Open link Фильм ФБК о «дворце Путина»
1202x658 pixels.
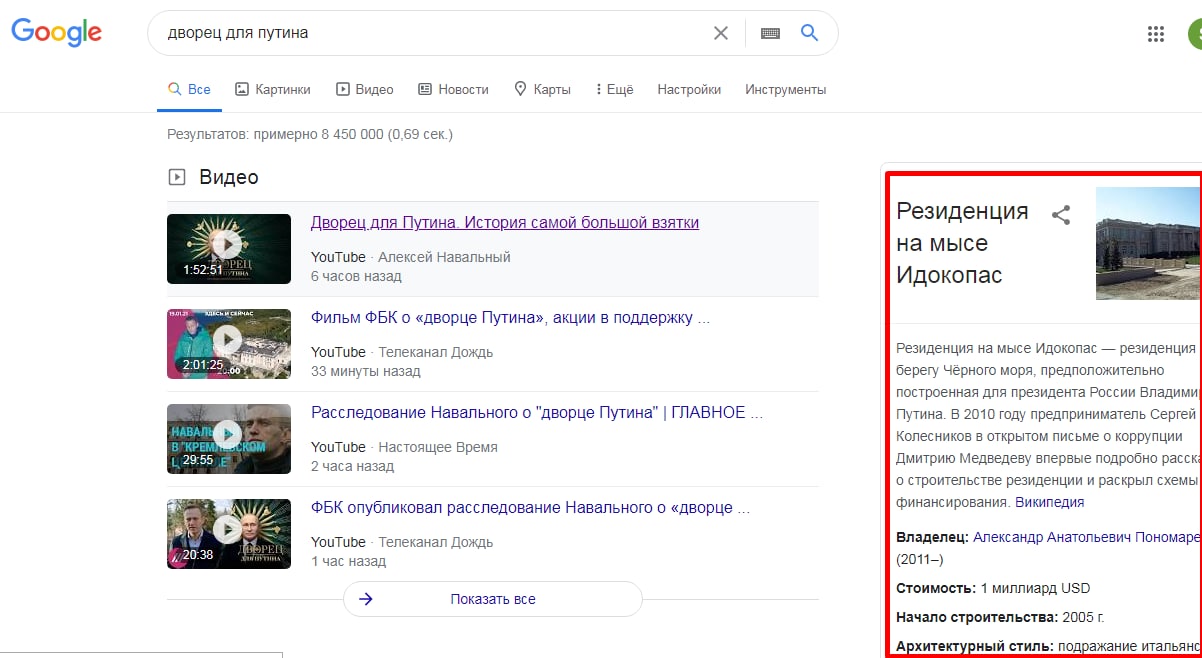click(511, 318)
